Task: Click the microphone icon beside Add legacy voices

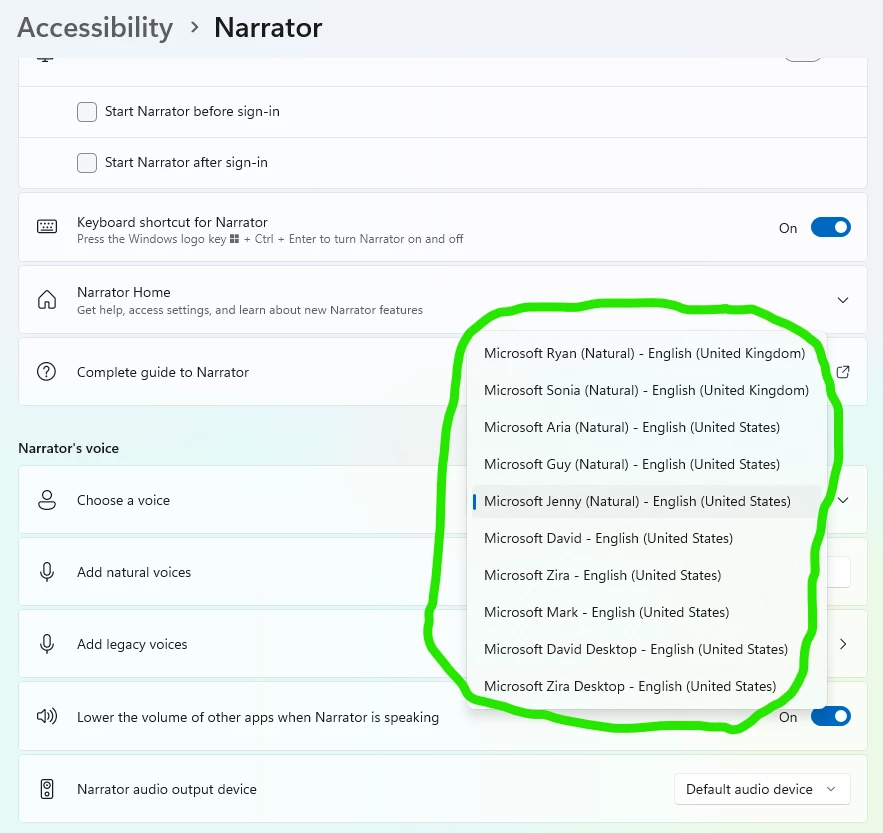Action: point(47,644)
